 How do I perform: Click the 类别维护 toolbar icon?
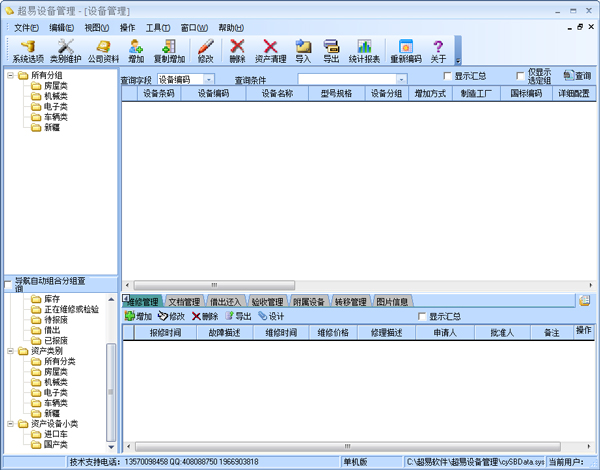[x=67, y=51]
